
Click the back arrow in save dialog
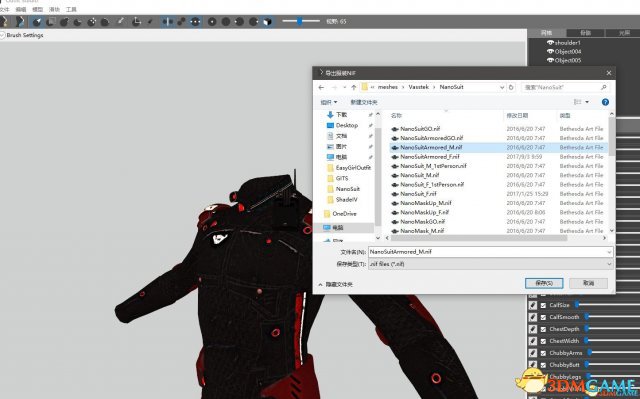[321, 87]
